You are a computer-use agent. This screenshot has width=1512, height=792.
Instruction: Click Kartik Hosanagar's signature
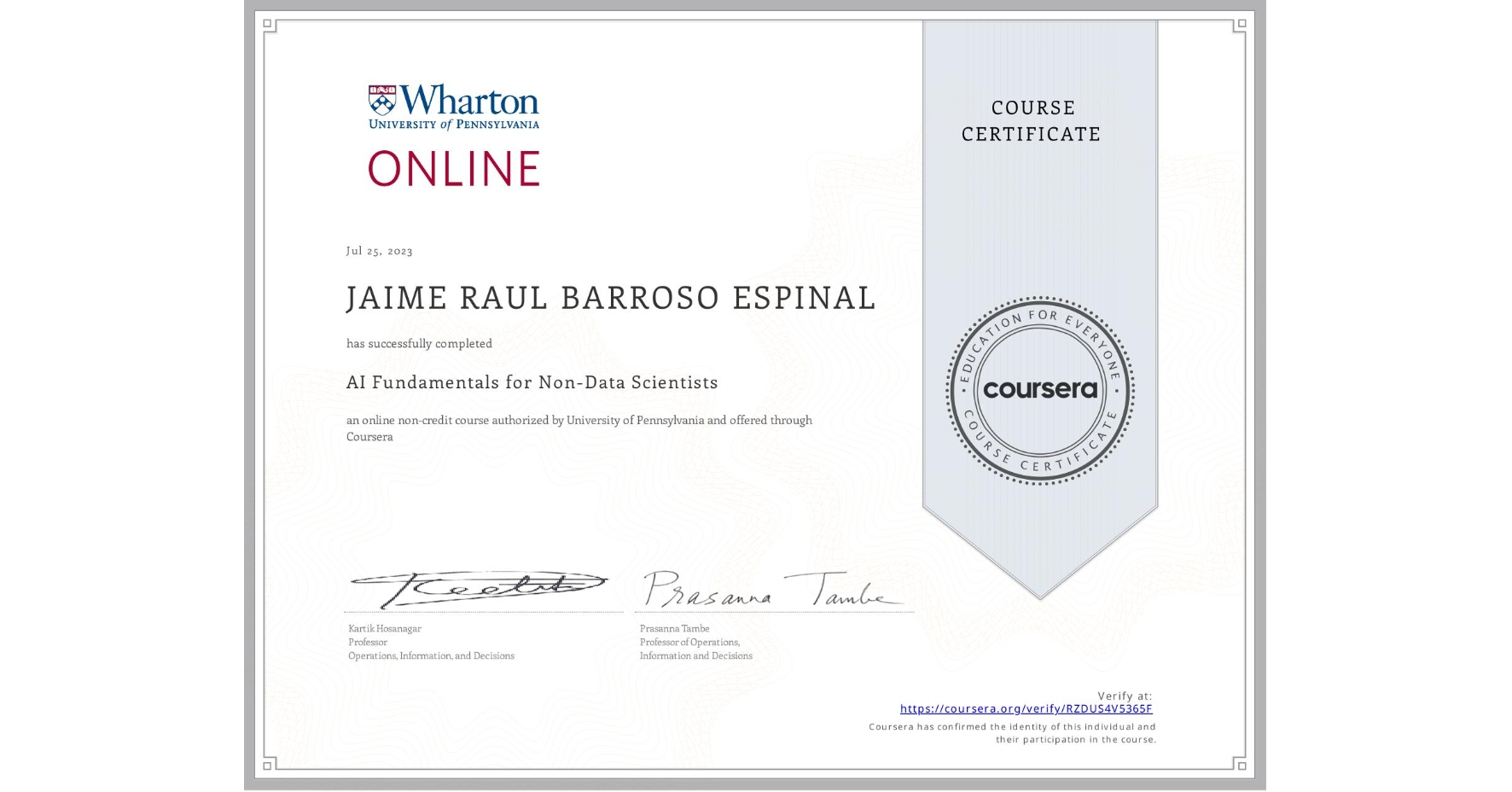tap(478, 588)
